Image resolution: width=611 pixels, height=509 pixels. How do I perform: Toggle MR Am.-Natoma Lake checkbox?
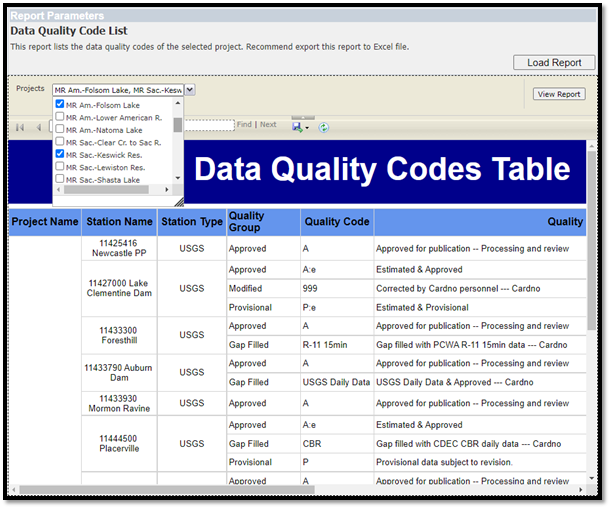pos(60,129)
